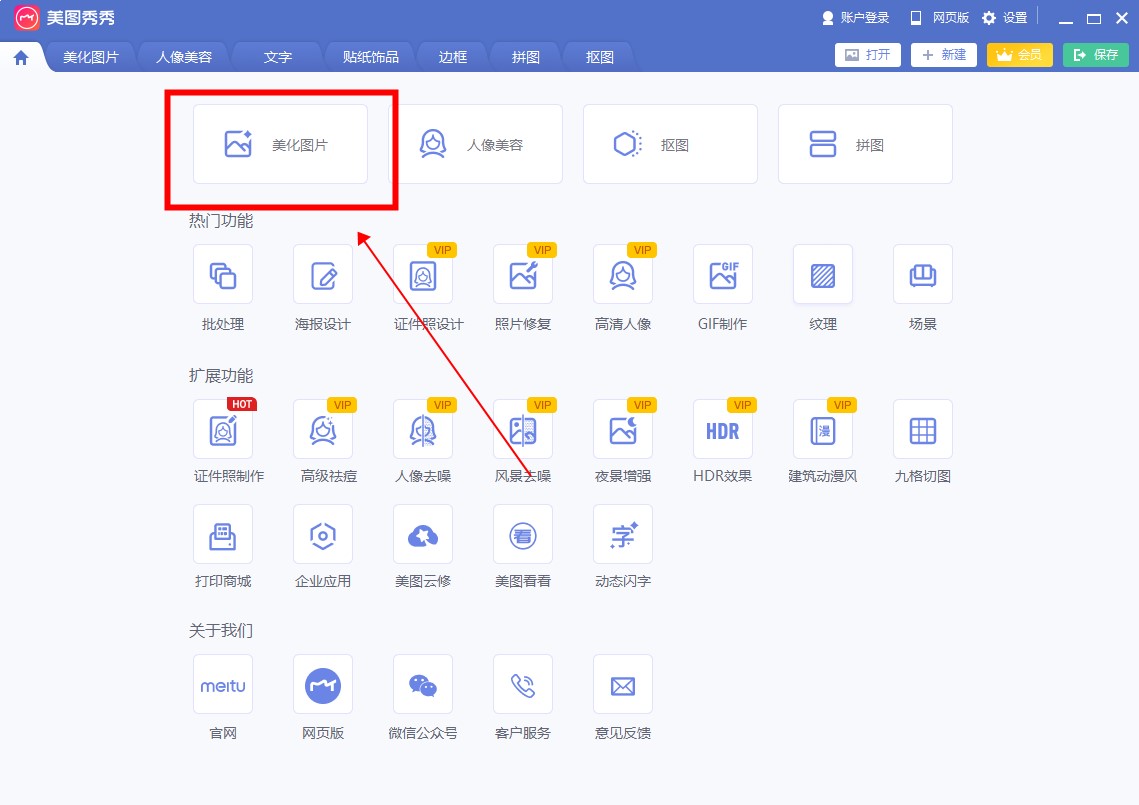This screenshot has height=805, width=1139.
Task: Select the large 人像美容 portrait beauty card
Action: (x=475, y=145)
